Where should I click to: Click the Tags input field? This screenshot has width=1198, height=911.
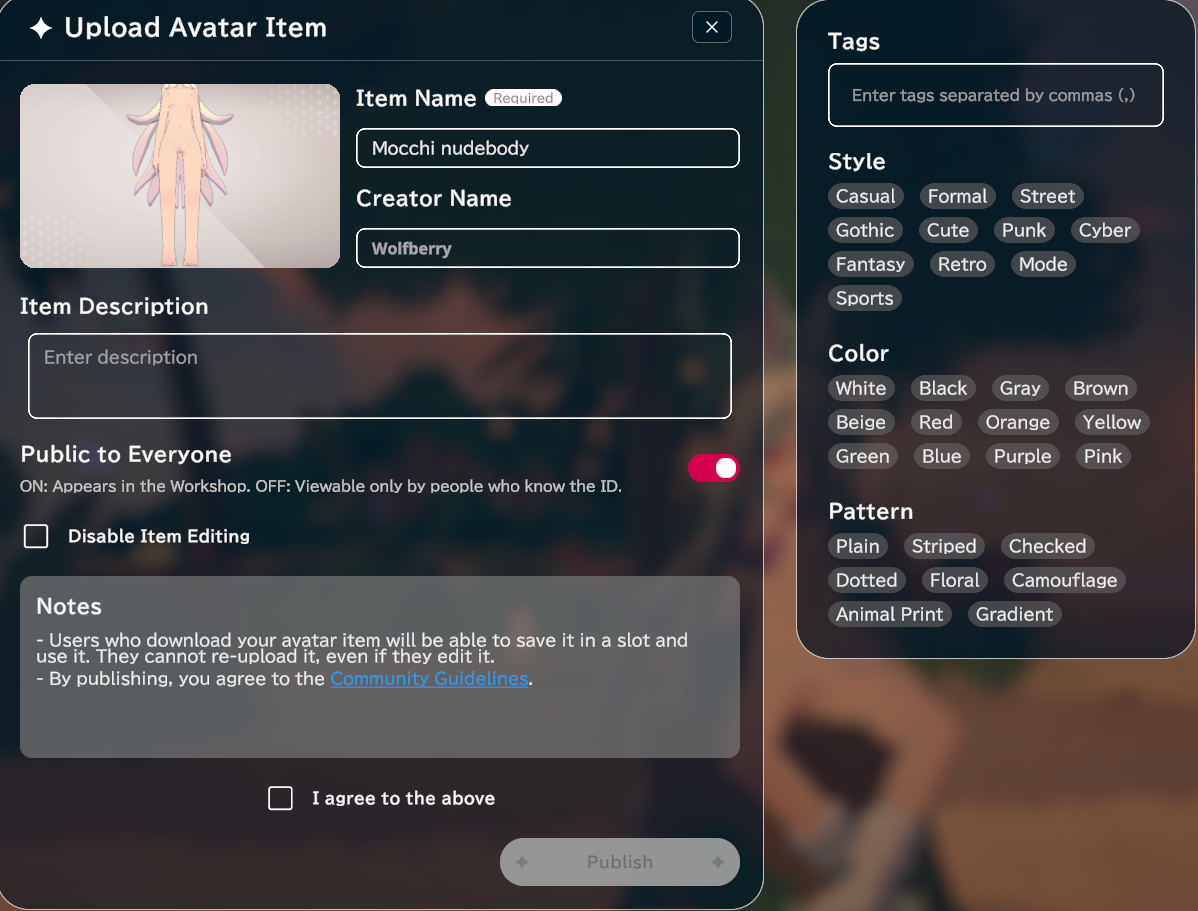tap(996, 95)
